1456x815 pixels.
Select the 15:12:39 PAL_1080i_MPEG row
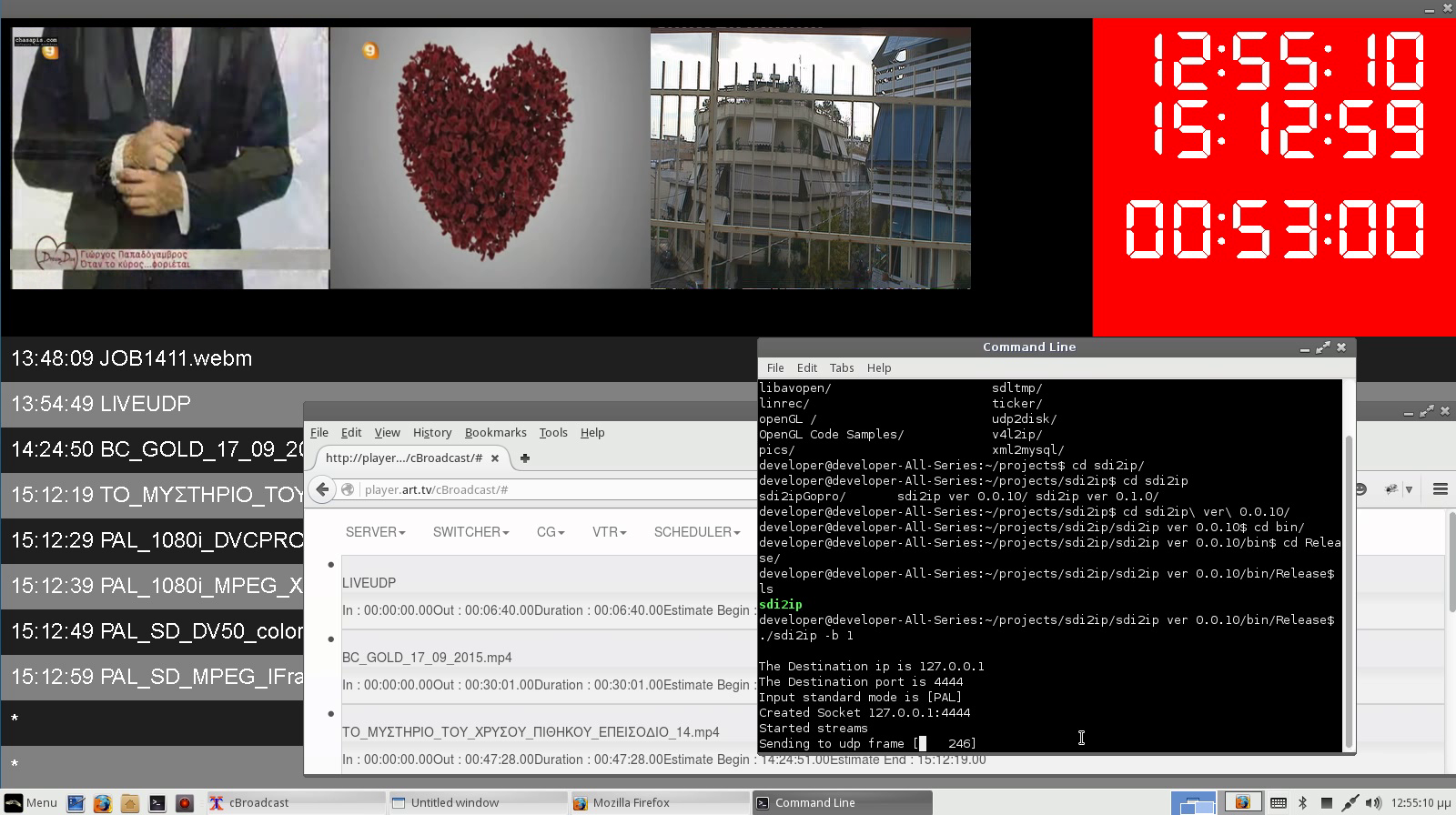coord(151,586)
